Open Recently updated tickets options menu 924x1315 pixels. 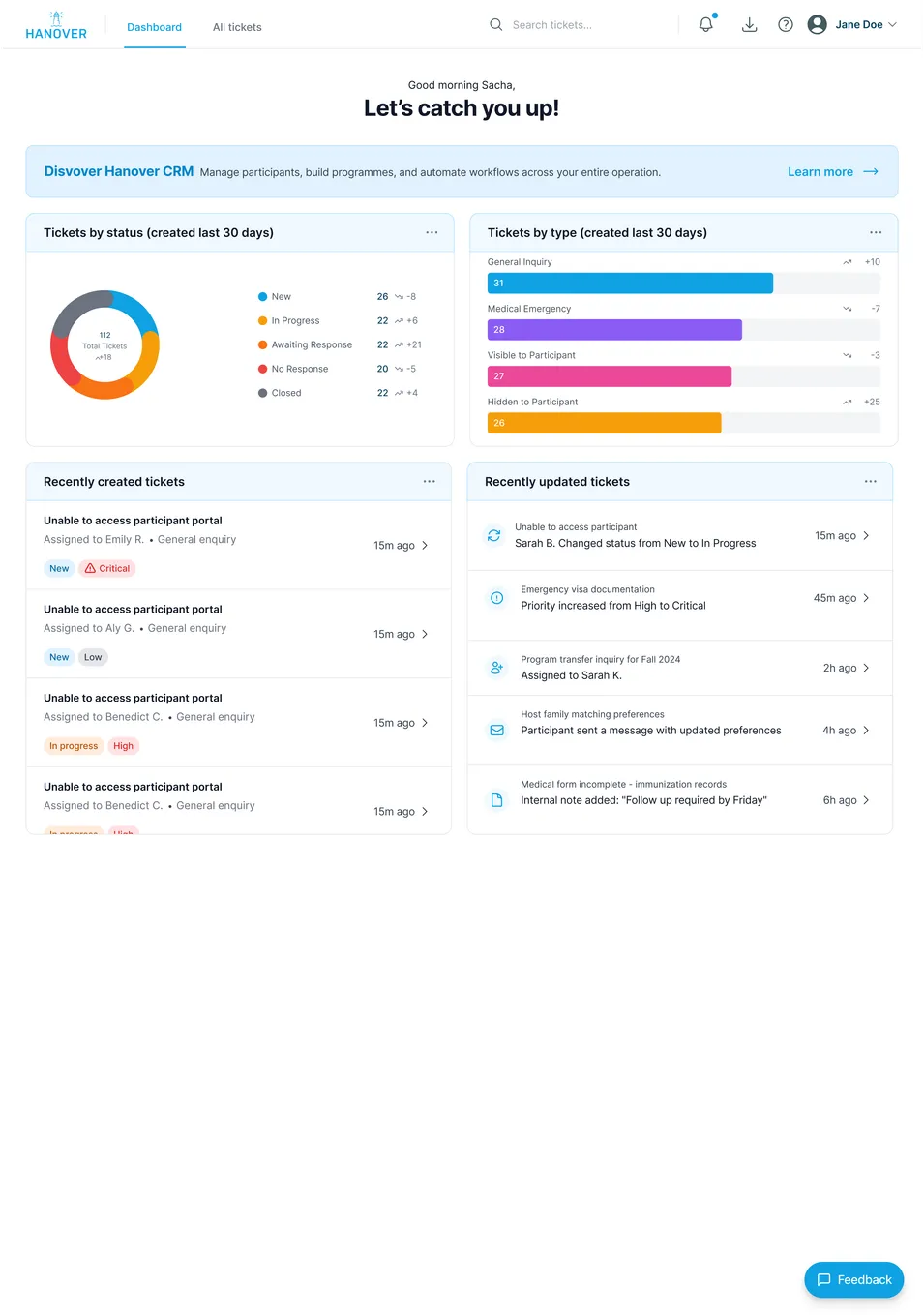pos(871,481)
